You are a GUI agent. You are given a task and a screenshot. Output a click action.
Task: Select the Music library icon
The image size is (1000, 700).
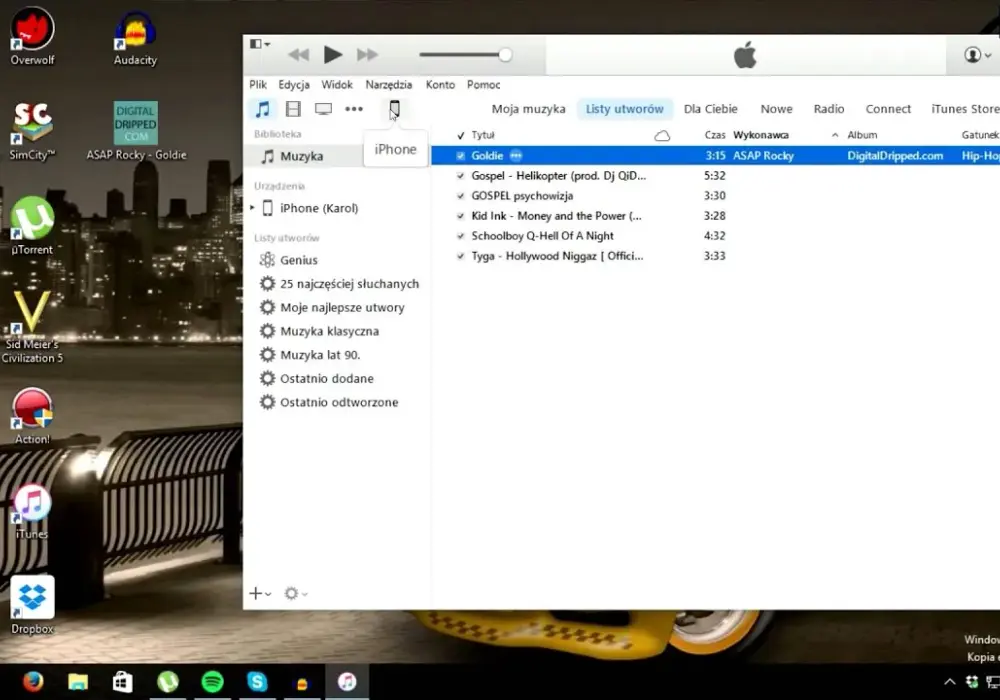coord(263,109)
